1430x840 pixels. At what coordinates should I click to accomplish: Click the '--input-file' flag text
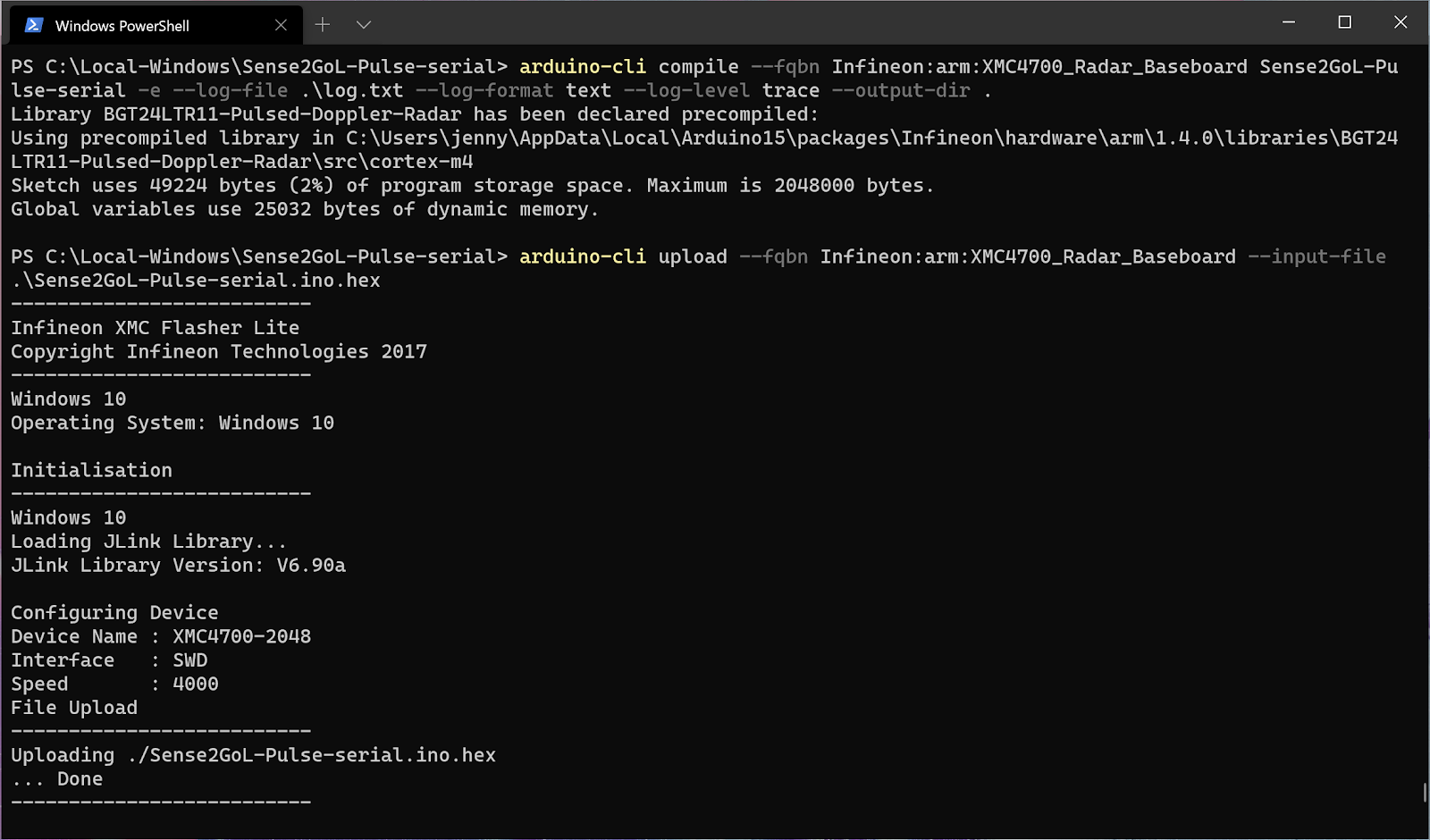[1316, 257]
